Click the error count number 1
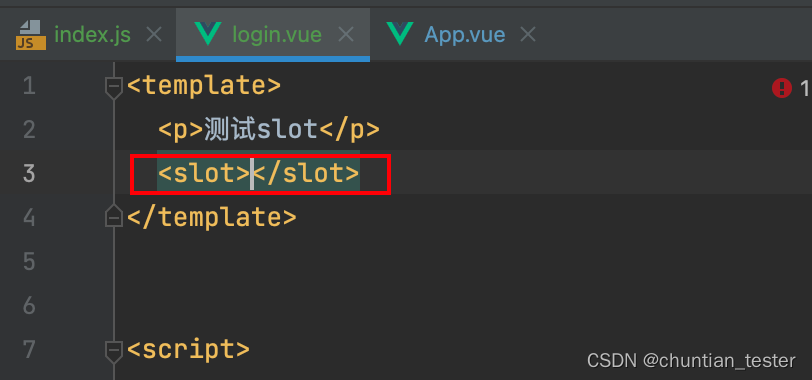 click(x=804, y=89)
